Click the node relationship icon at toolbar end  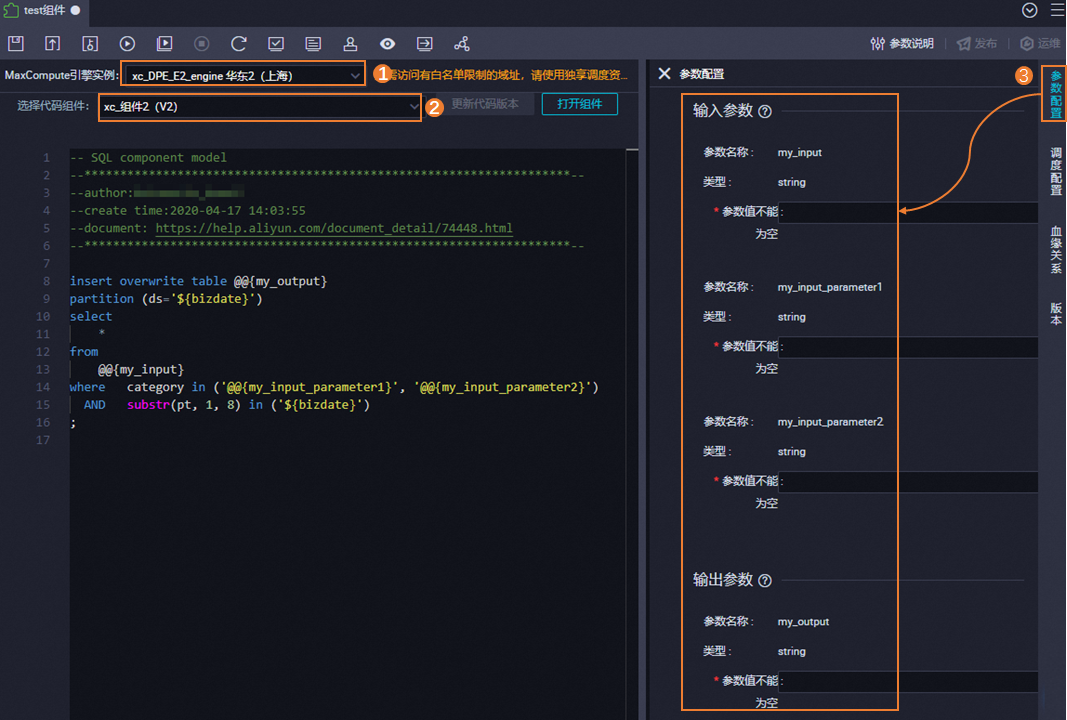pos(460,43)
